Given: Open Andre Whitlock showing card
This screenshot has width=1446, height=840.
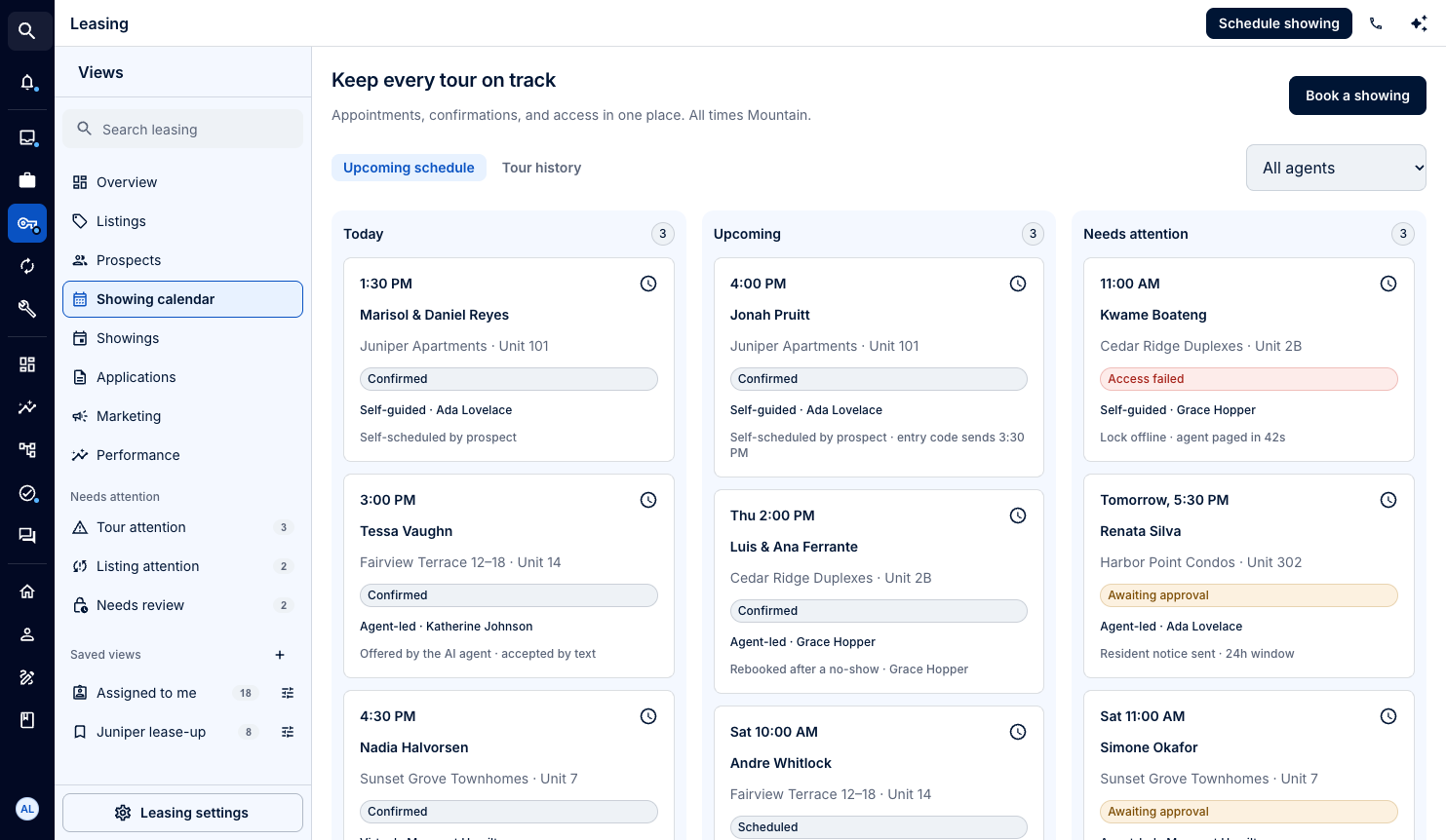Looking at the screenshot, I should (x=879, y=773).
